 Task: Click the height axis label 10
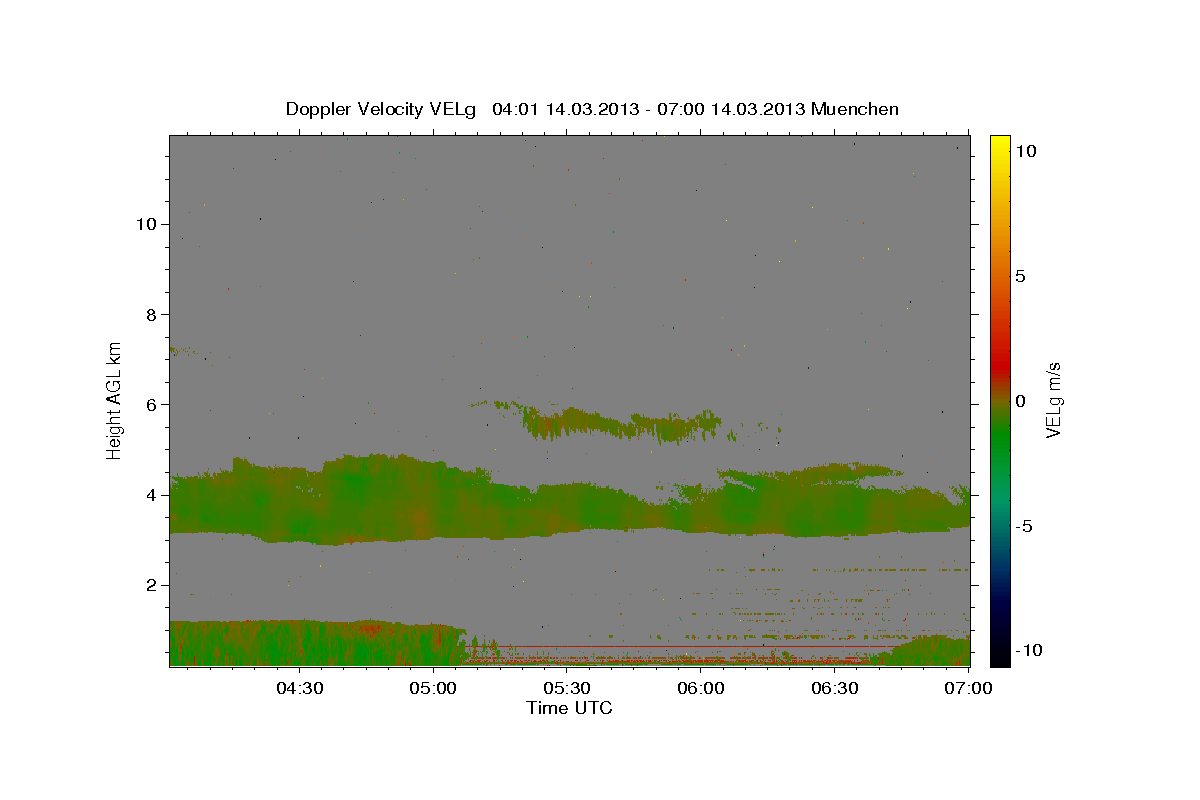pos(145,224)
